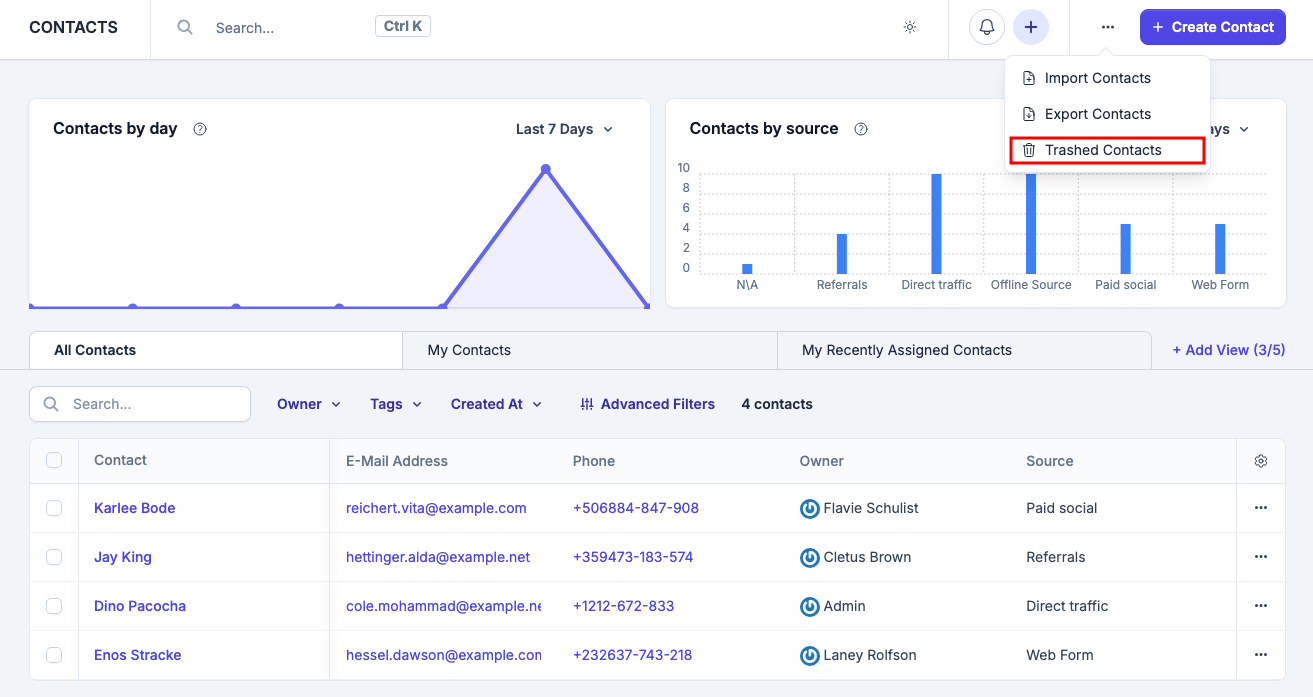The width and height of the screenshot is (1313, 697).
Task: Click the Advanced Filters sliders icon
Action: pyautogui.click(x=587, y=404)
